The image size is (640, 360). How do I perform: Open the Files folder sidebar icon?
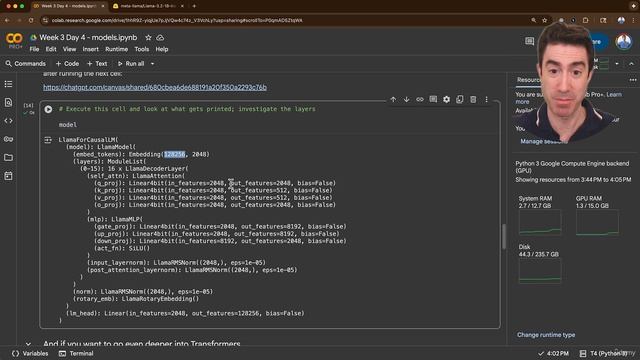[x=8, y=158]
